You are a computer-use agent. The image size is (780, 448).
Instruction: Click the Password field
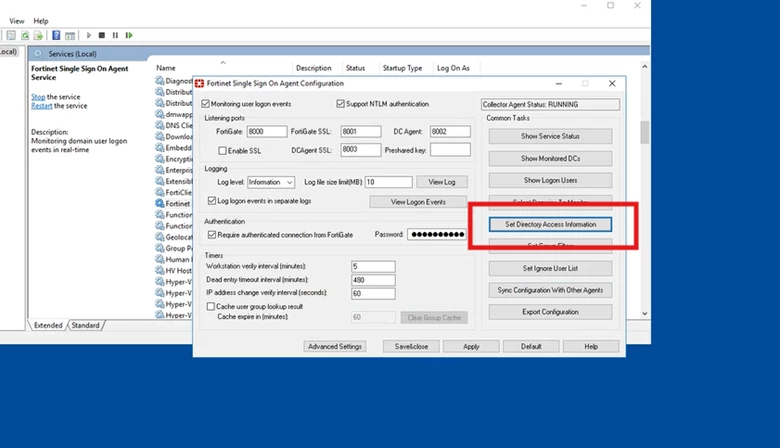(x=437, y=234)
